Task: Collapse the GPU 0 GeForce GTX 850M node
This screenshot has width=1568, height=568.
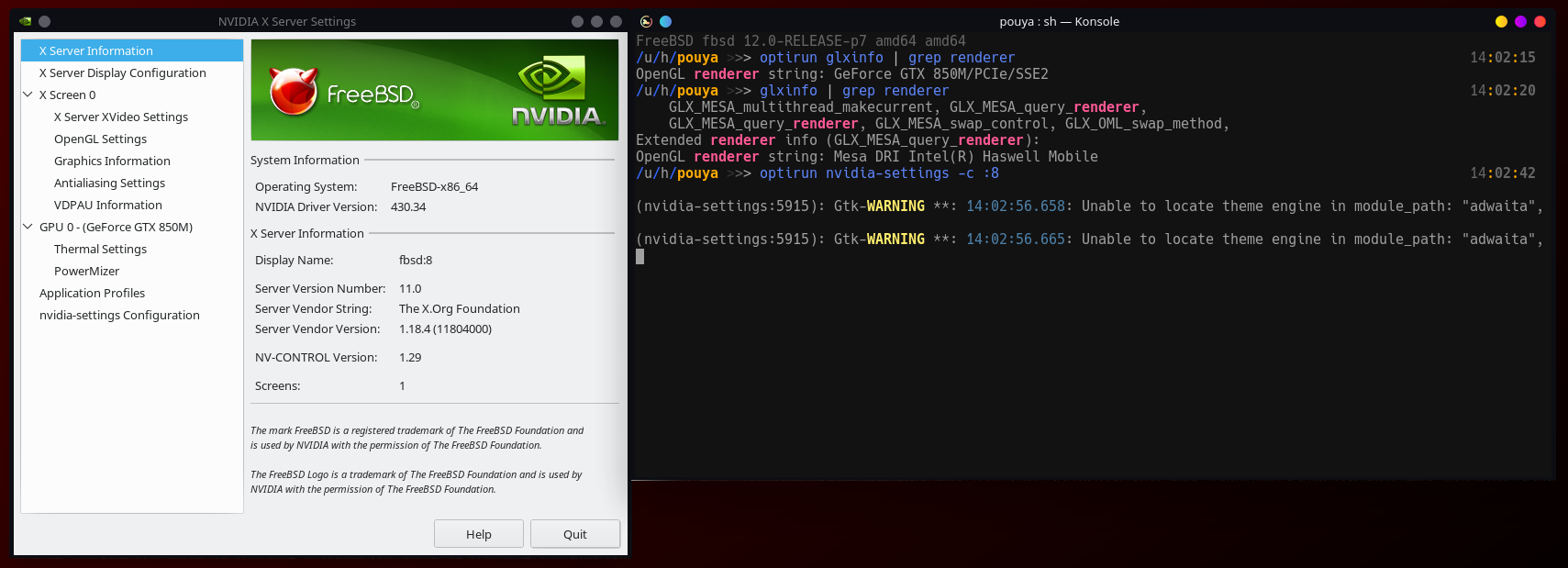Action: coord(28,227)
